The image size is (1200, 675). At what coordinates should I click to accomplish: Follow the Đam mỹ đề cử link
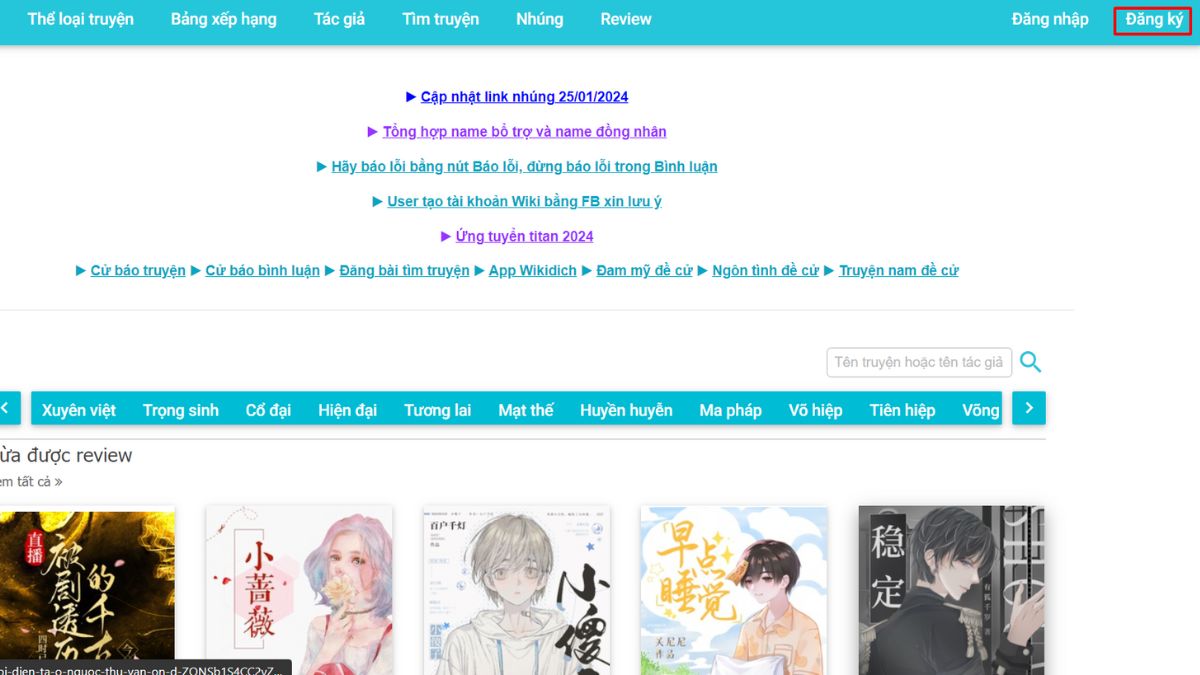644,271
